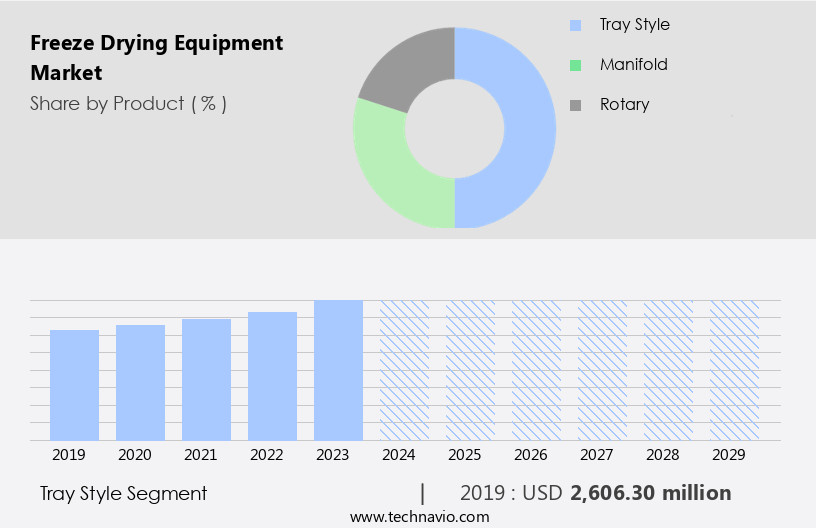Image resolution: width=816 pixels, height=528 pixels.
Task: Click the green Manifold legend swatch
Action: point(575,65)
